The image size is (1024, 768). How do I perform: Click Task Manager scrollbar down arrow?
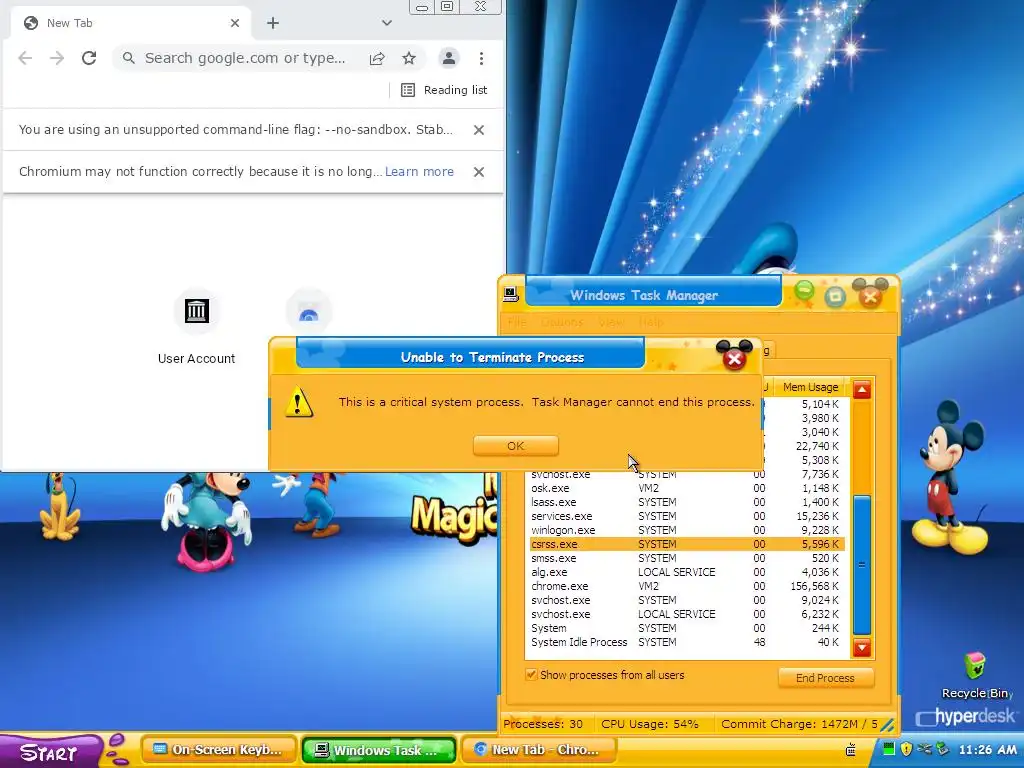(x=862, y=647)
